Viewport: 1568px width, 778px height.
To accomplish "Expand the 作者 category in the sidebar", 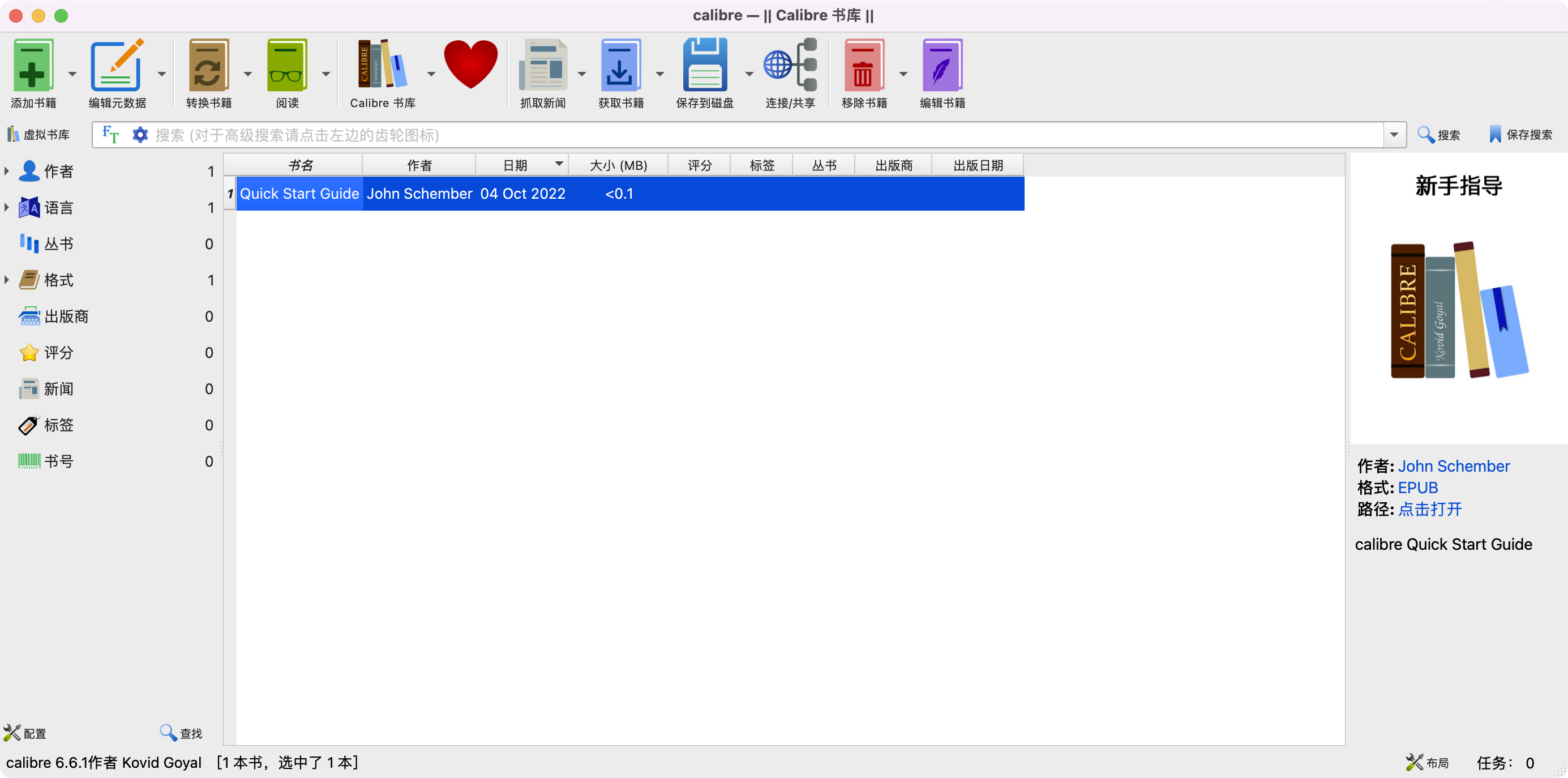I will click(6, 171).
